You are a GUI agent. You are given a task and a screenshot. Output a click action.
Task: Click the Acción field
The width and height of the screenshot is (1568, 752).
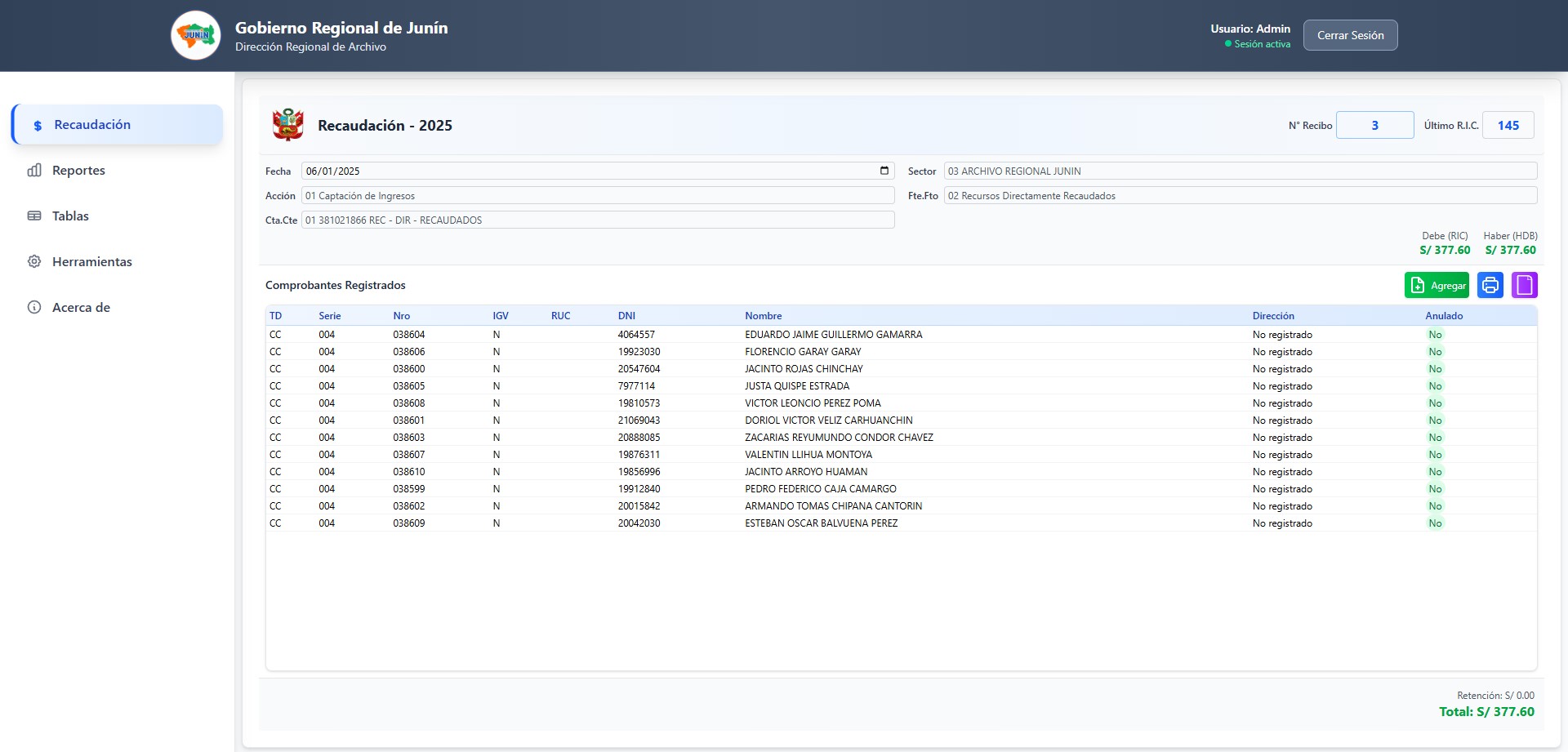tap(598, 195)
